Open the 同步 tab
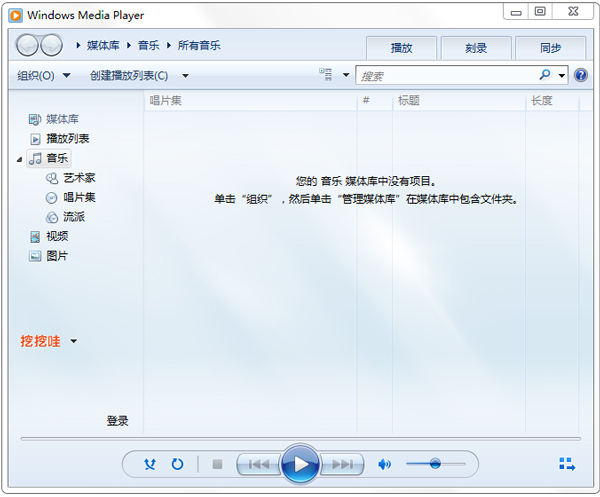 (x=551, y=48)
